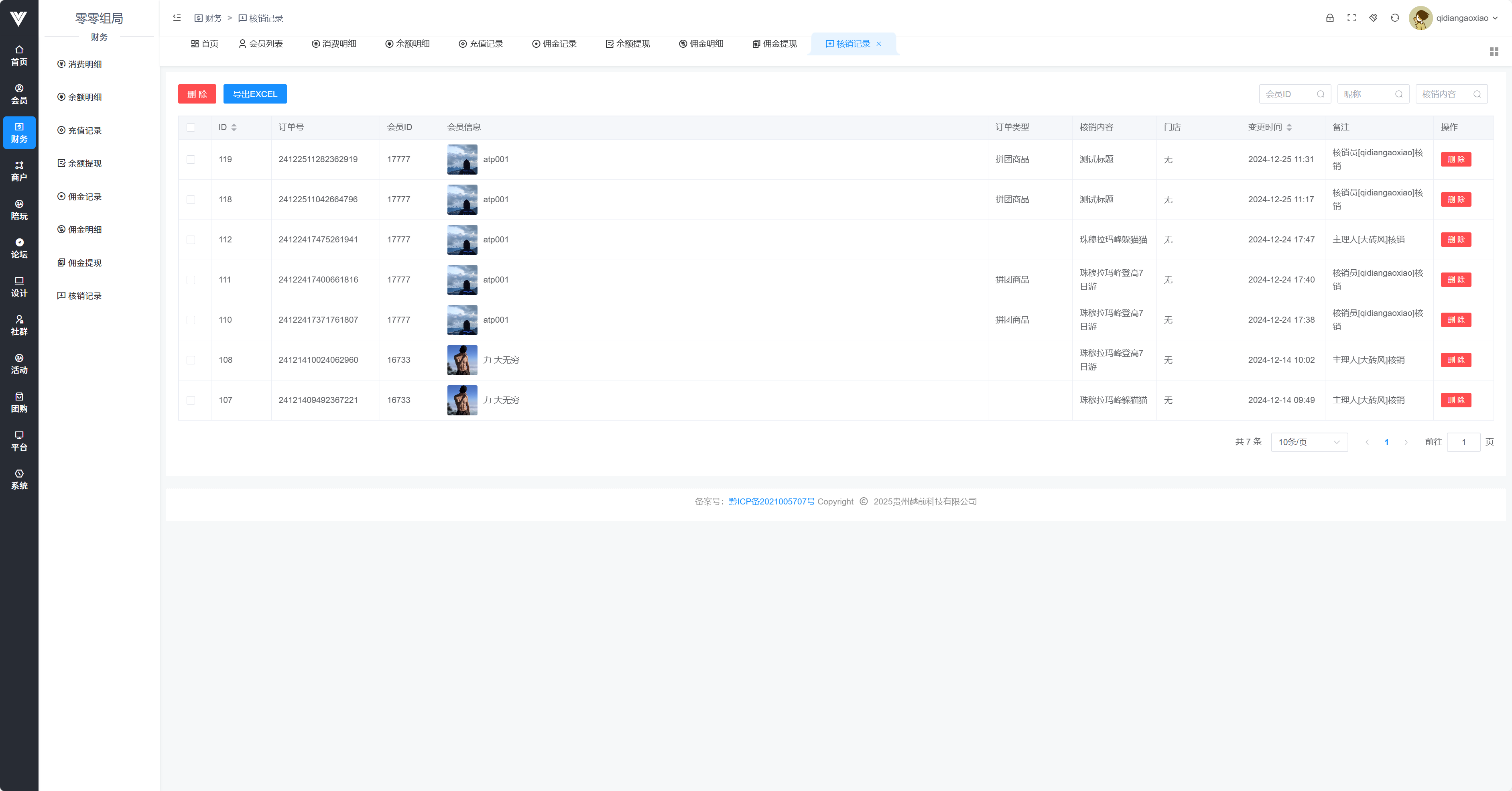Toggle the select-all checkbox in the table header
The height and width of the screenshot is (791, 1512).
pyautogui.click(x=191, y=128)
